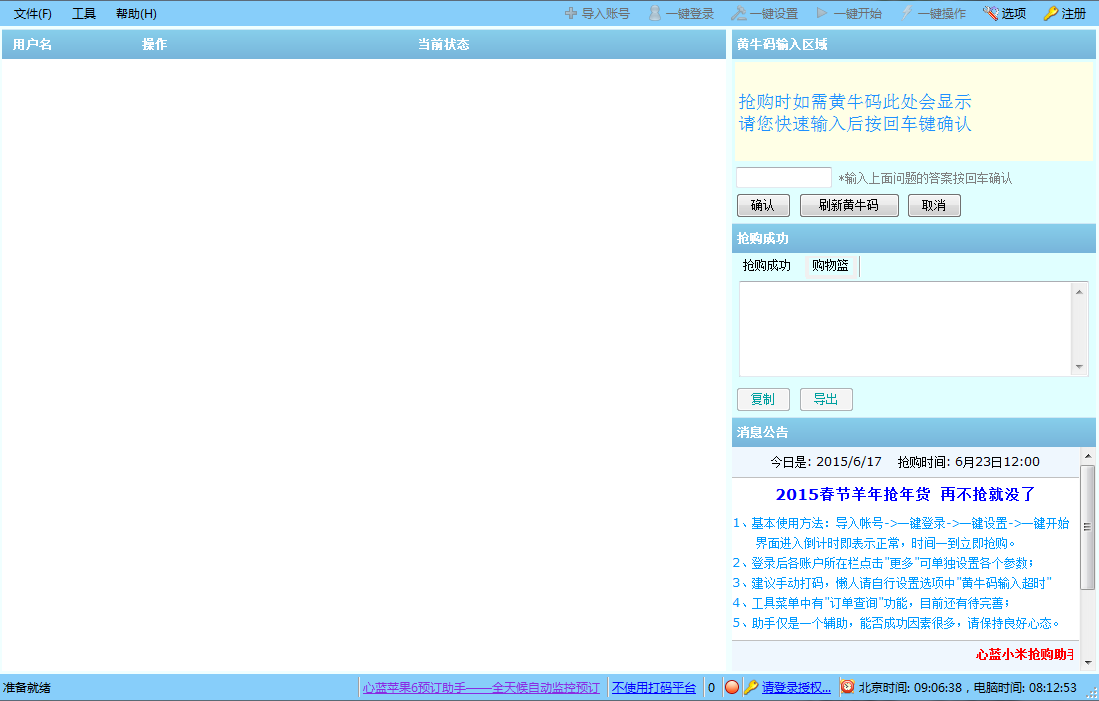The image size is (1099, 701).
Task: Click the 当前状态 column header
Action: pos(444,44)
